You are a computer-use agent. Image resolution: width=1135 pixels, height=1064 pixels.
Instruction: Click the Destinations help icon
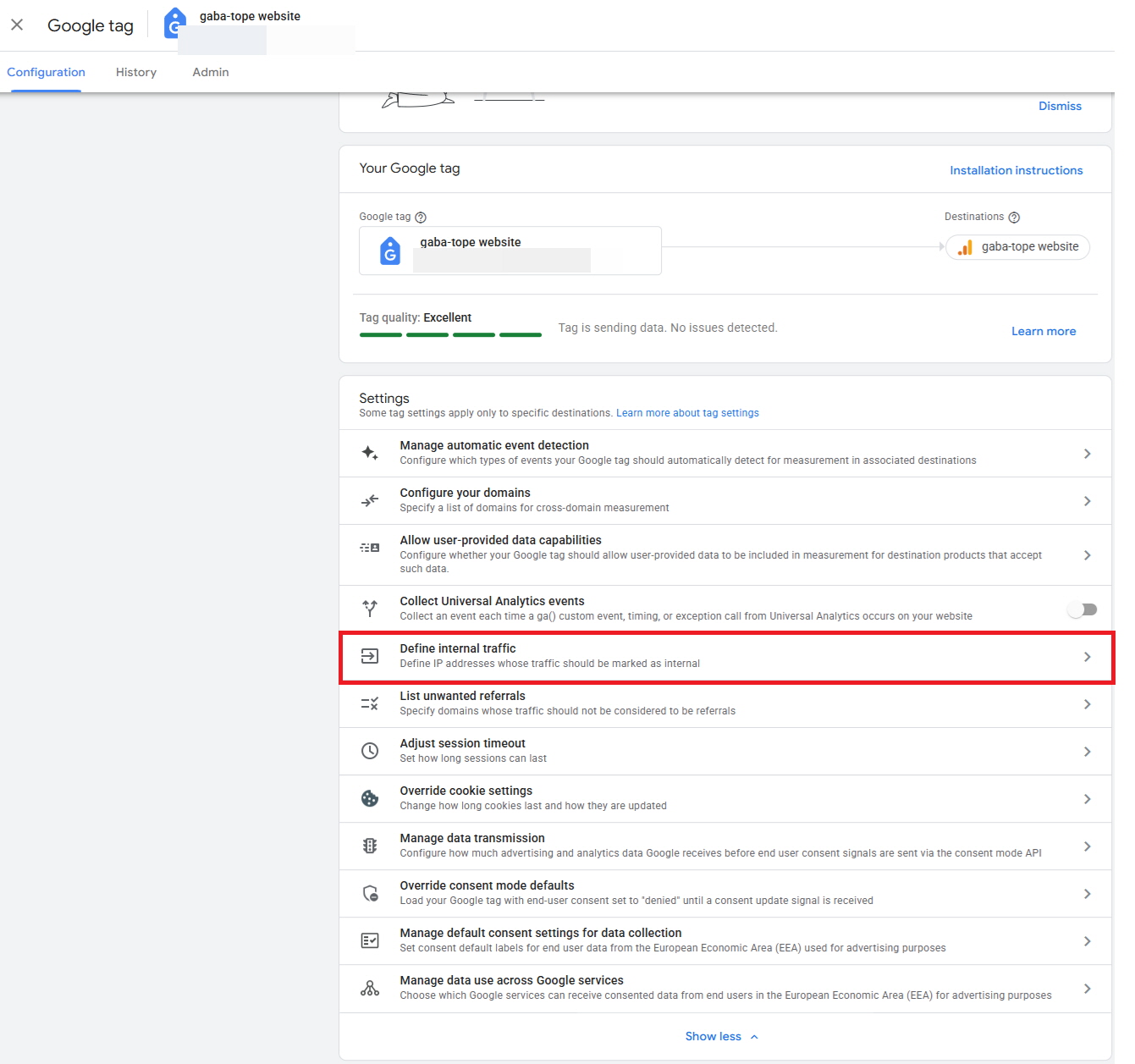(1014, 218)
